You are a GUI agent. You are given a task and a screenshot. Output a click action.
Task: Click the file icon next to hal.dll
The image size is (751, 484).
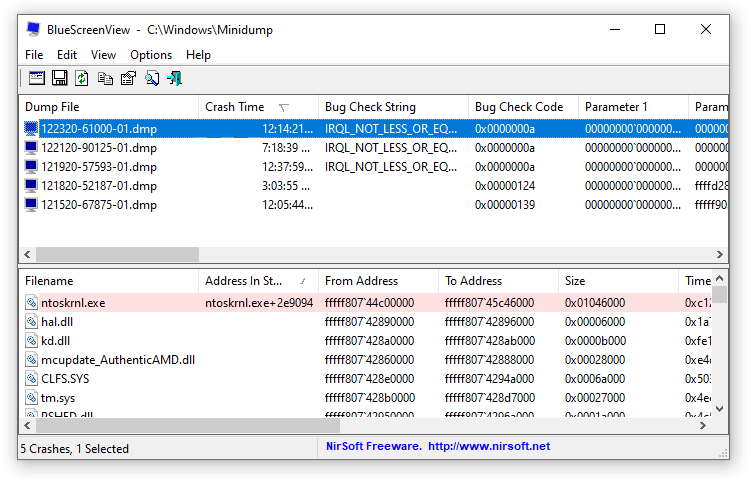pos(32,322)
